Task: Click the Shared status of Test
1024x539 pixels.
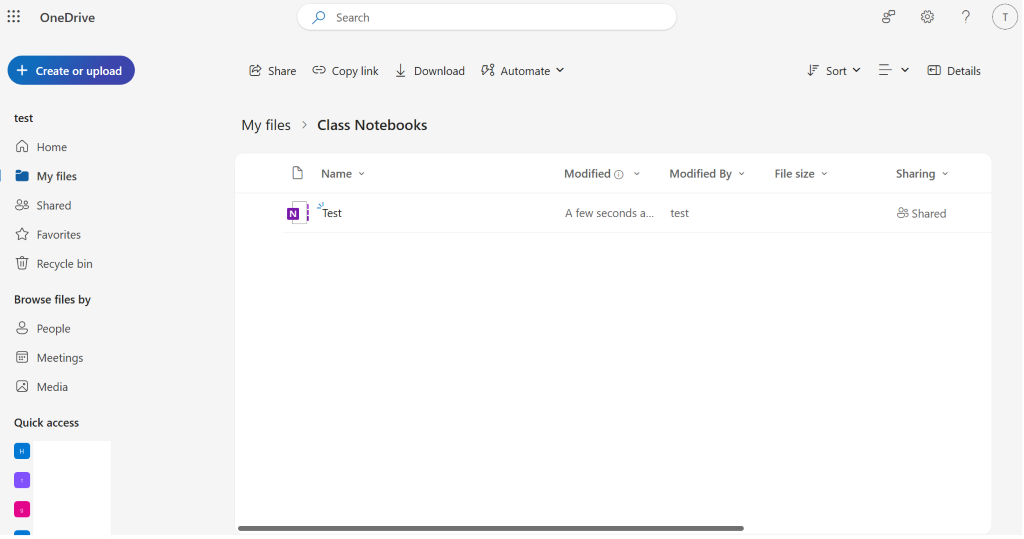Action: tap(921, 214)
